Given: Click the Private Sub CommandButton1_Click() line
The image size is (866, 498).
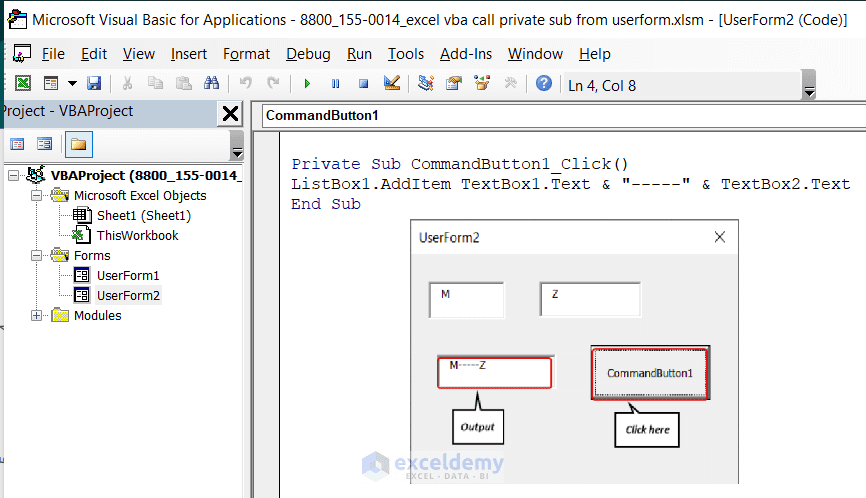Looking at the screenshot, I should (460, 164).
